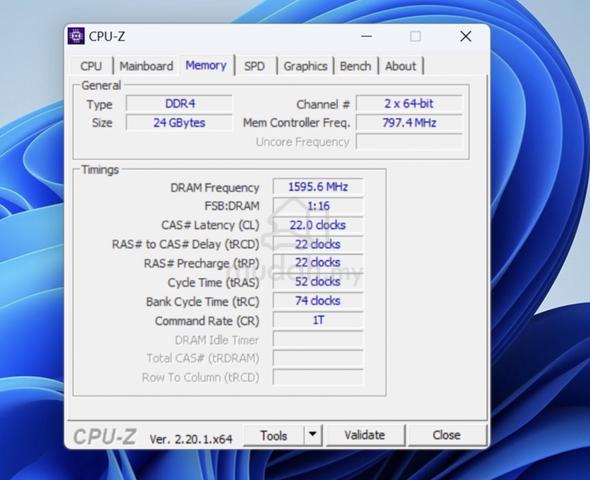The width and height of the screenshot is (590, 480).
Task: Go to the Bench tab
Action: (356, 66)
